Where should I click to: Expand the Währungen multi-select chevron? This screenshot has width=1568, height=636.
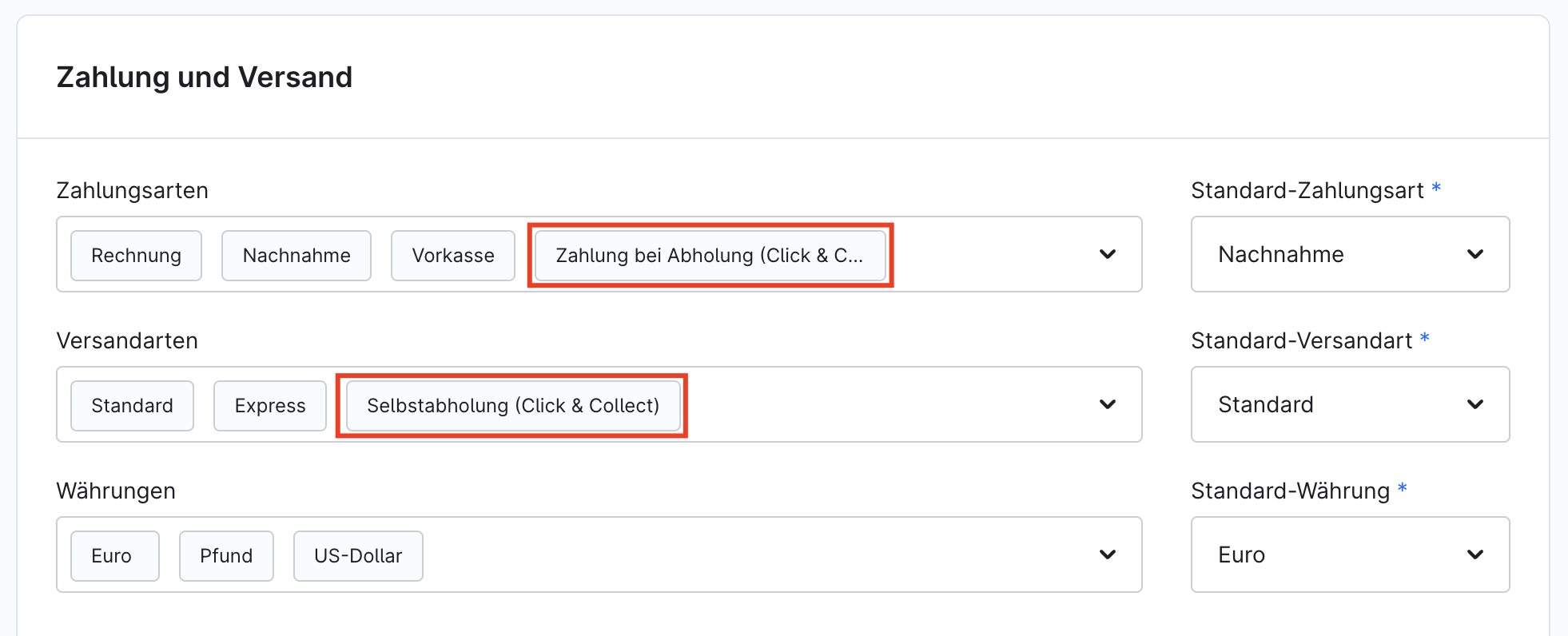coord(1107,555)
